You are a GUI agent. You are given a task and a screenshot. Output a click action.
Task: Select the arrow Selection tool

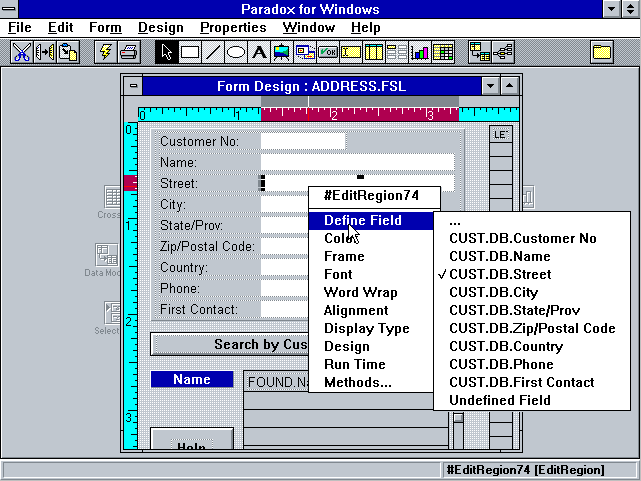tap(166, 52)
